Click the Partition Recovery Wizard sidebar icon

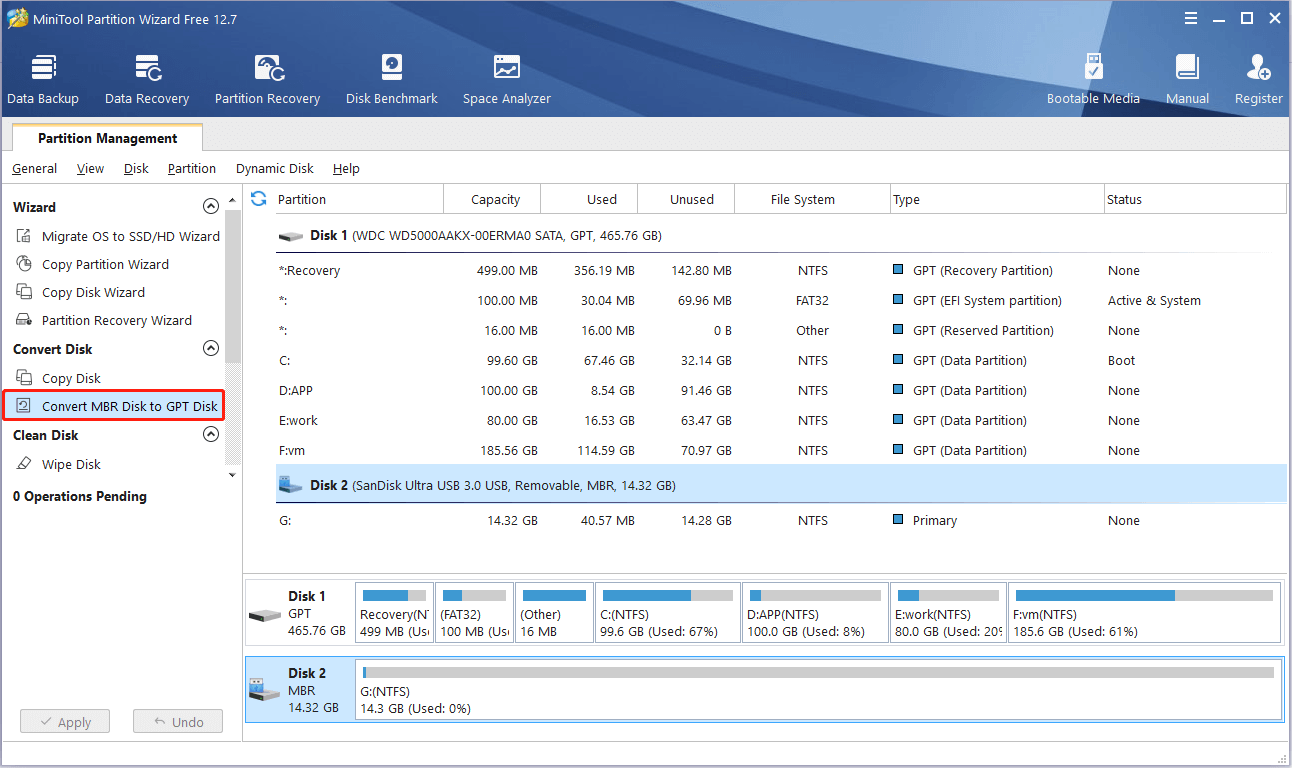pyautogui.click(x=24, y=320)
